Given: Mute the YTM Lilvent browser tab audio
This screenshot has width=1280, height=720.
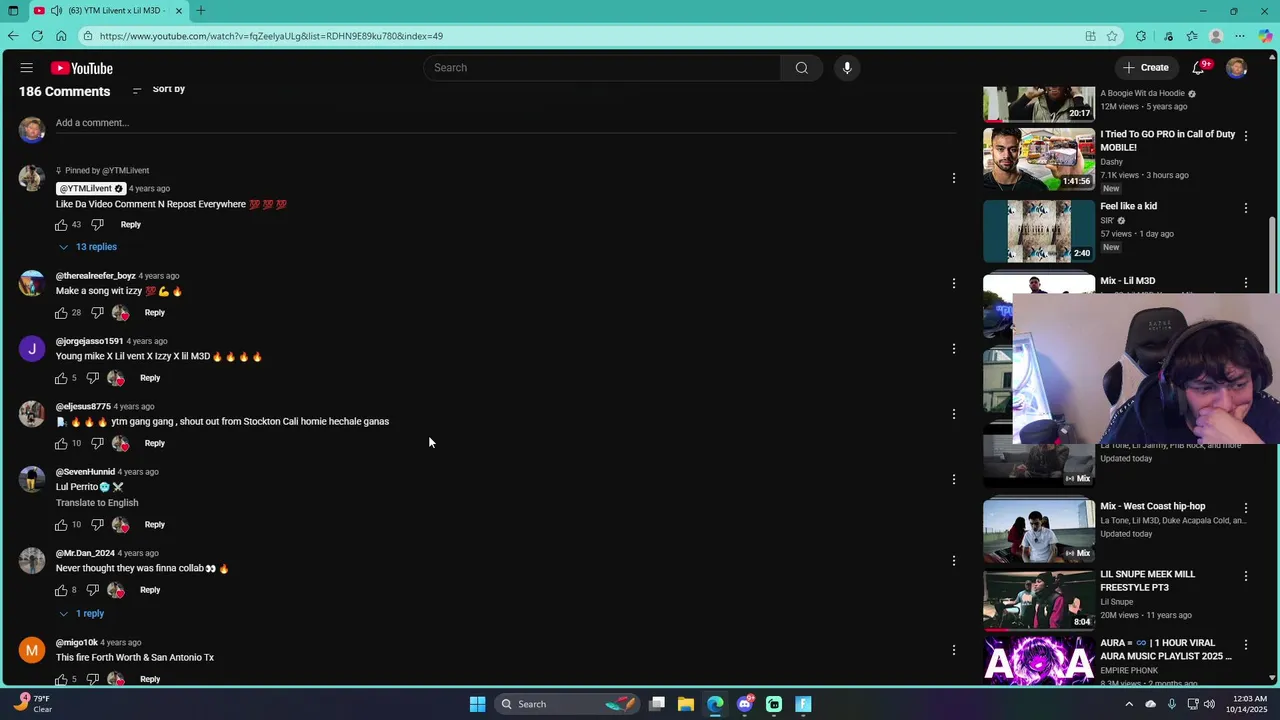Looking at the screenshot, I should tap(57, 11).
